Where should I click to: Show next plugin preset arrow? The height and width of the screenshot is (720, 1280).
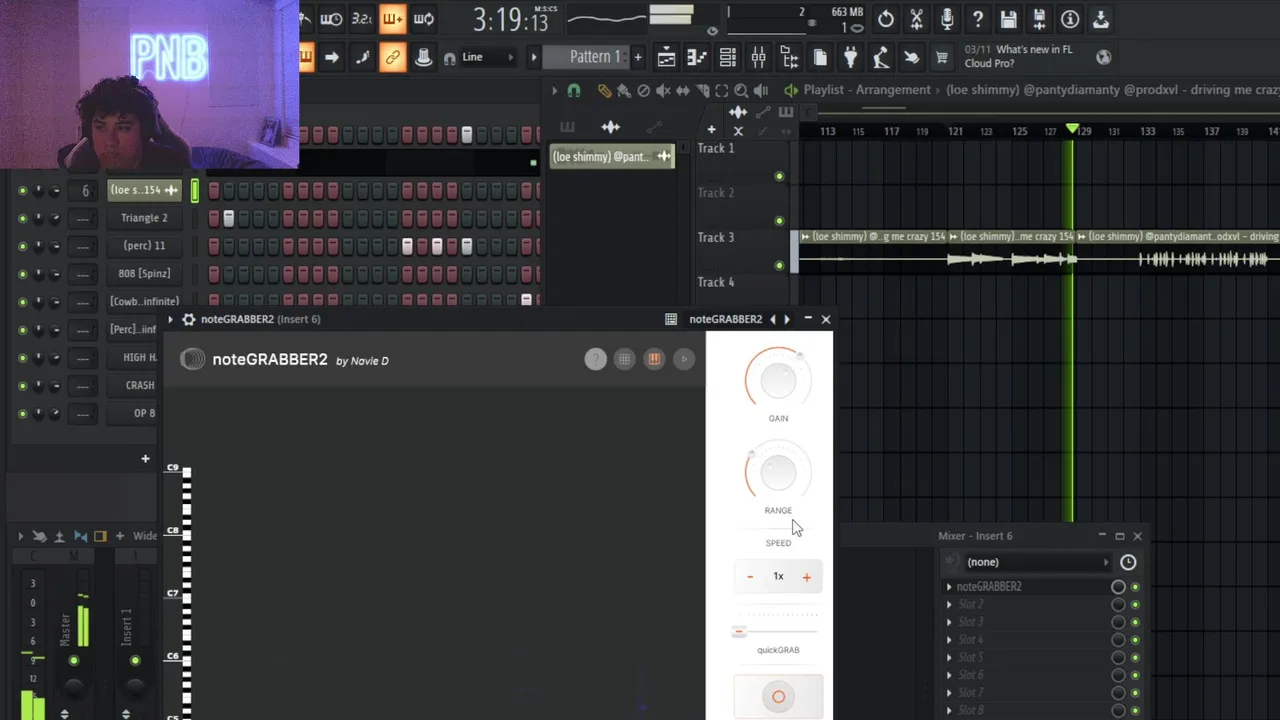pos(787,319)
